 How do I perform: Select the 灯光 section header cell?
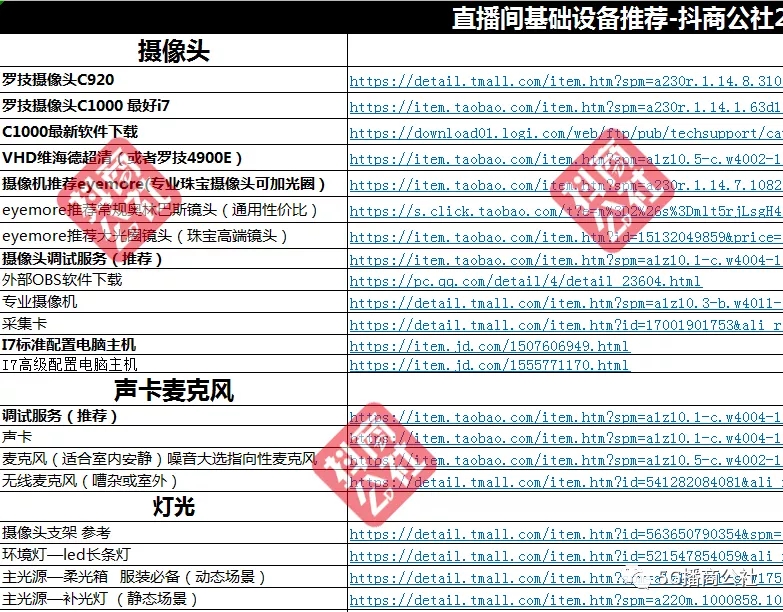pyautogui.click(x=173, y=507)
